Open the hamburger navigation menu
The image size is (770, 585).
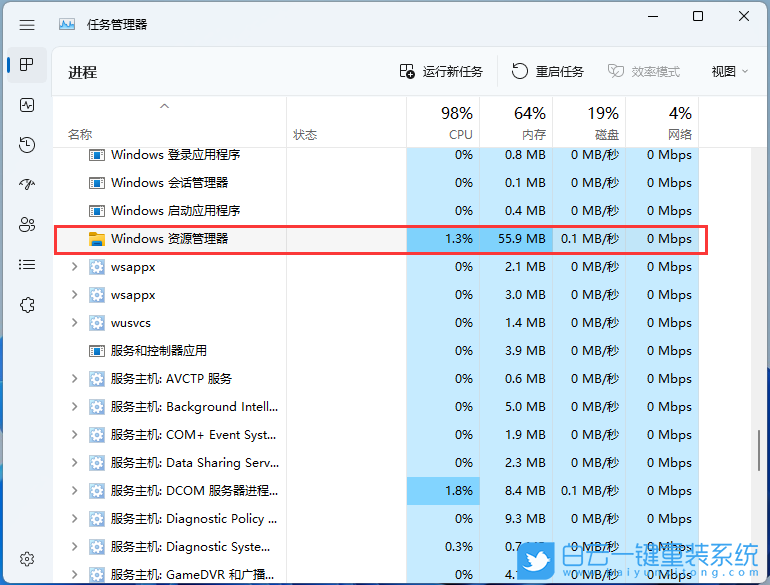(x=27, y=25)
